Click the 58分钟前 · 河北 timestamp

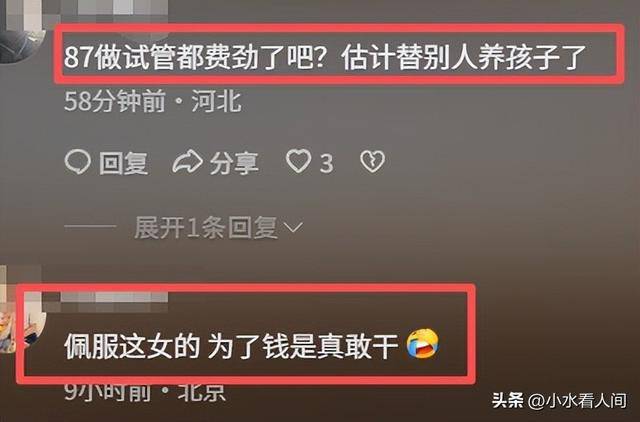pyautogui.click(x=153, y=101)
